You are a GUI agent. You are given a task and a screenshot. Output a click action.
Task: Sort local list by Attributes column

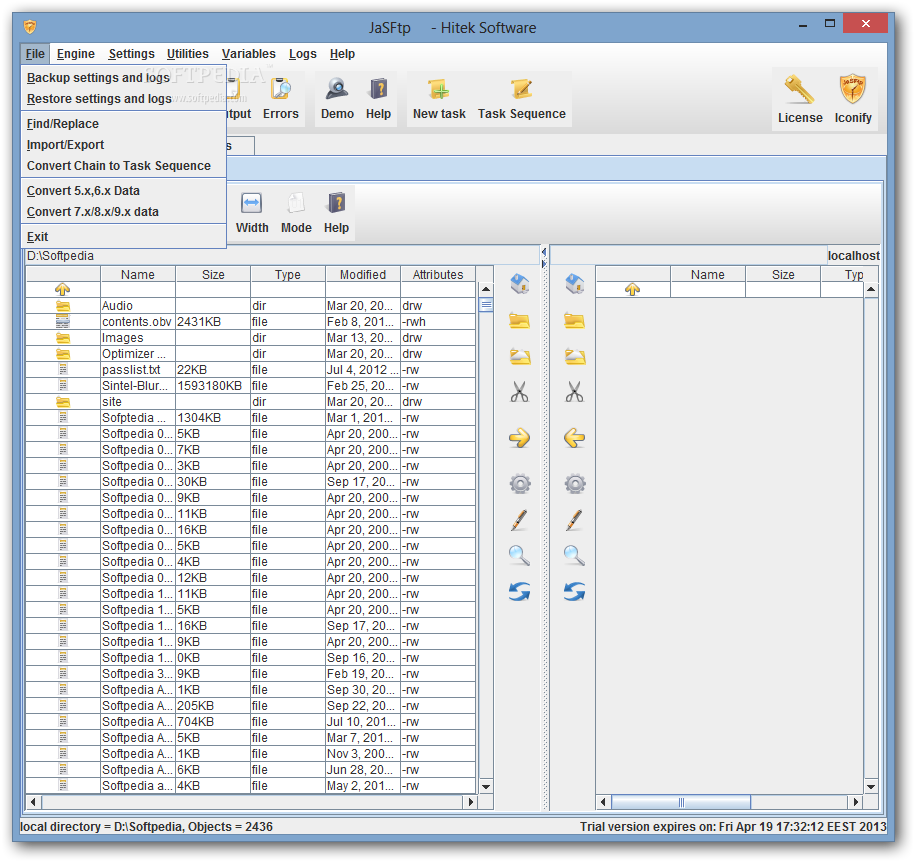click(x=438, y=274)
